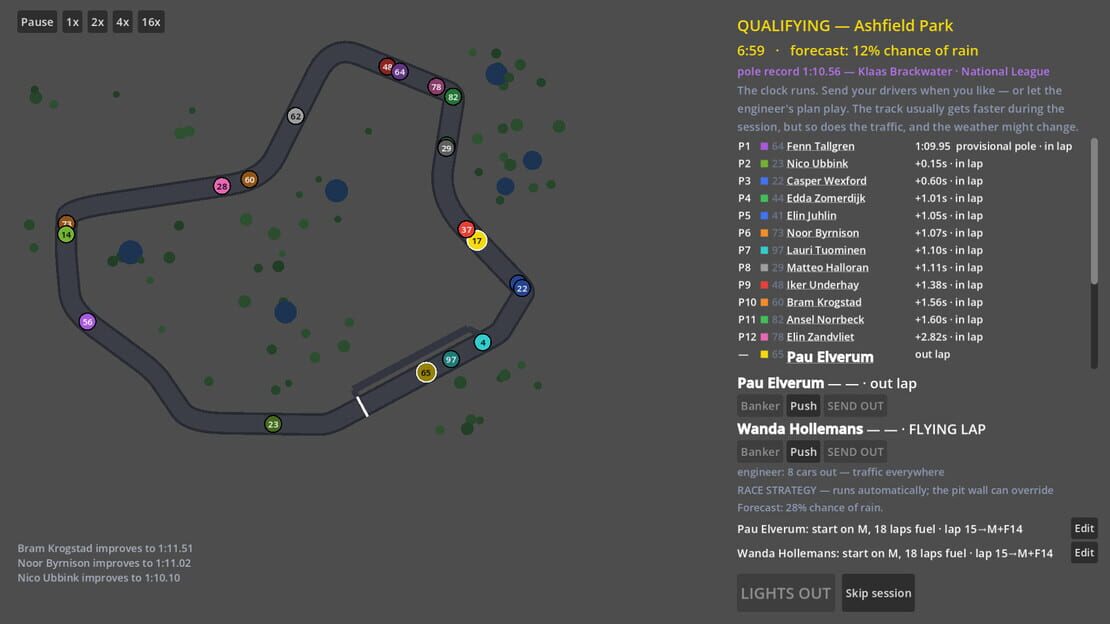Viewport: 1110px width, 624px height.
Task: Click Fenn Tallgren's purple team color square
Action: coord(764,147)
